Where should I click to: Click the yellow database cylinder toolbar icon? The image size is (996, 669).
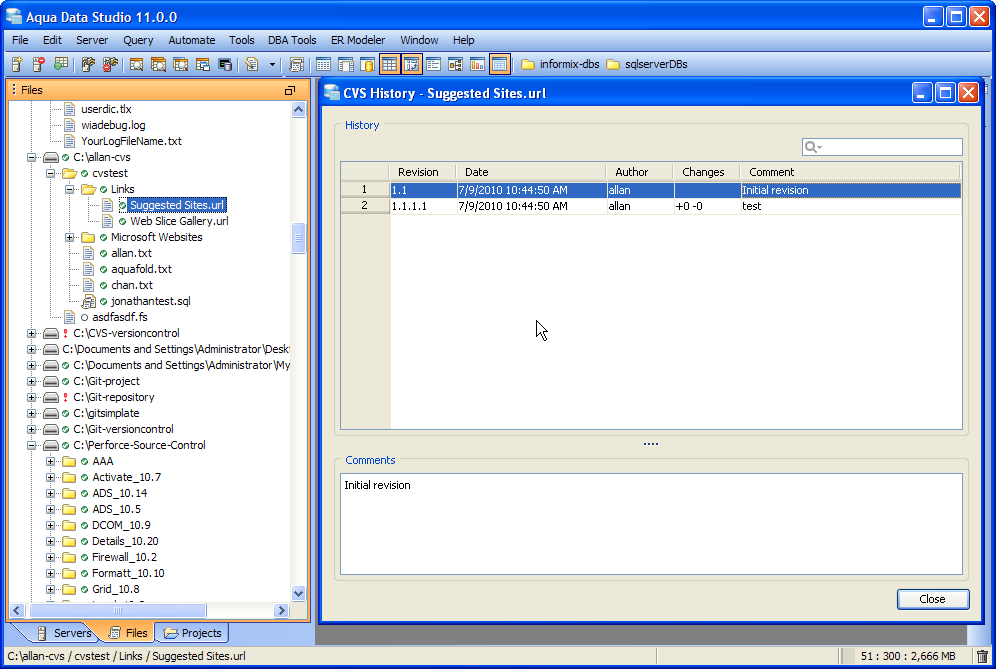(368, 64)
